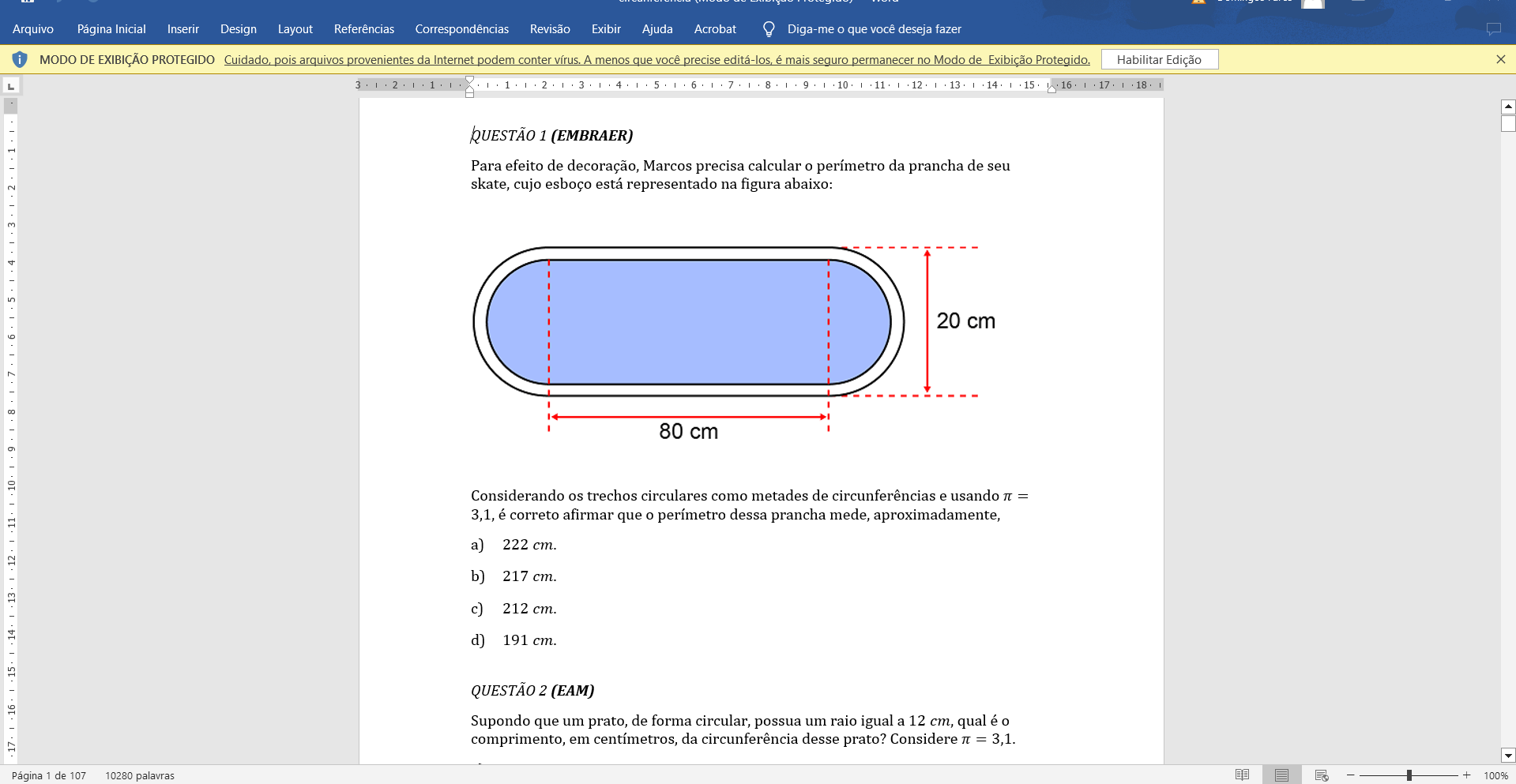This screenshot has width=1516, height=784.
Task: Click the Protected View shield icon
Action: (20, 59)
